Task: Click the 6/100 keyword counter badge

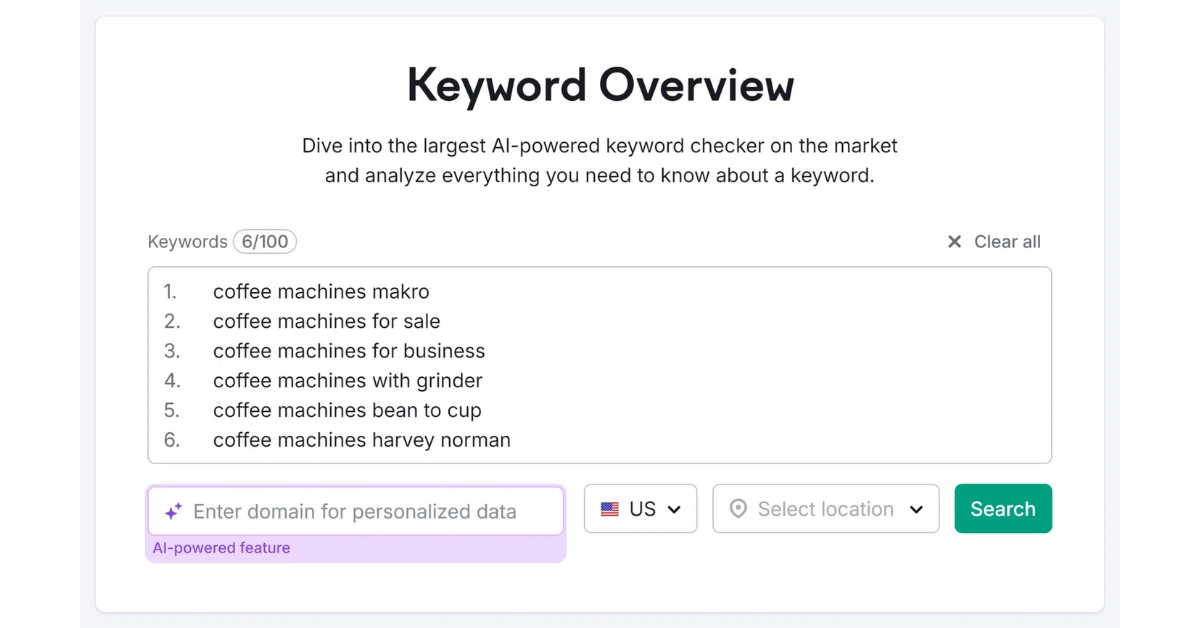Action: tap(265, 242)
